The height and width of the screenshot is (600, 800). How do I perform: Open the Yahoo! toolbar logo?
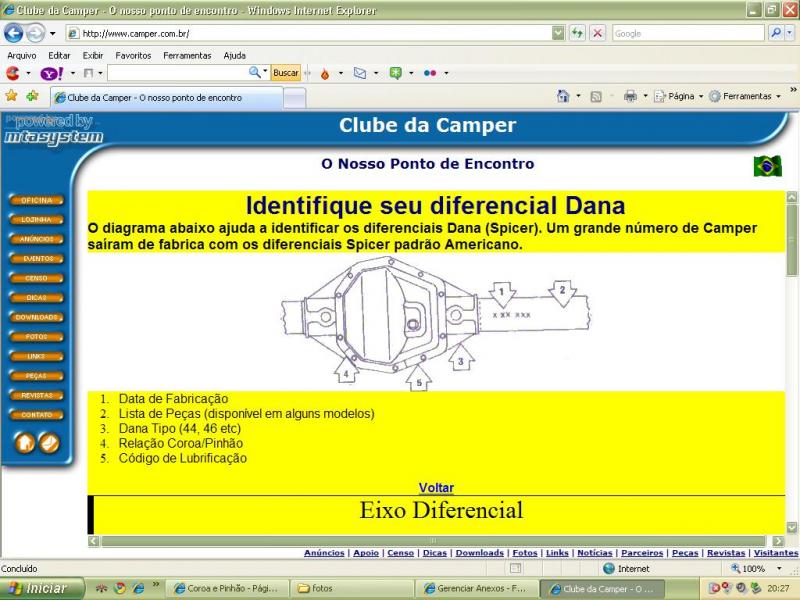52,73
